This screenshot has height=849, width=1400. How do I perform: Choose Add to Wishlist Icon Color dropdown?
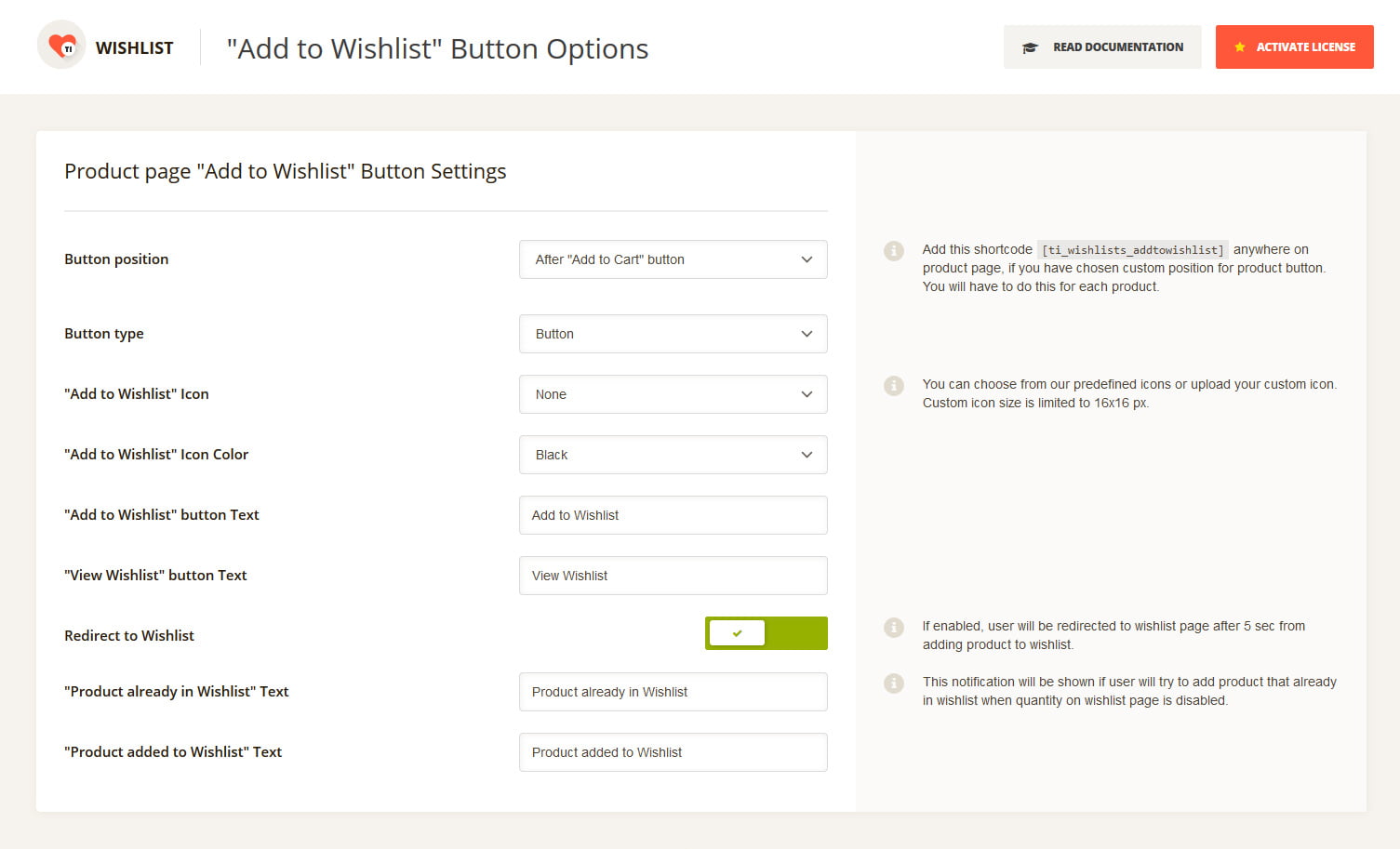[673, 455]
